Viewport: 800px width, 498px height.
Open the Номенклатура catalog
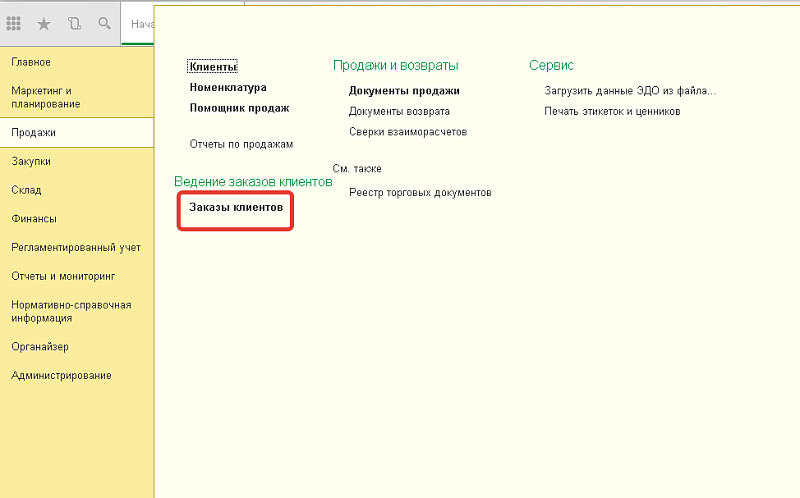(228, 87)
